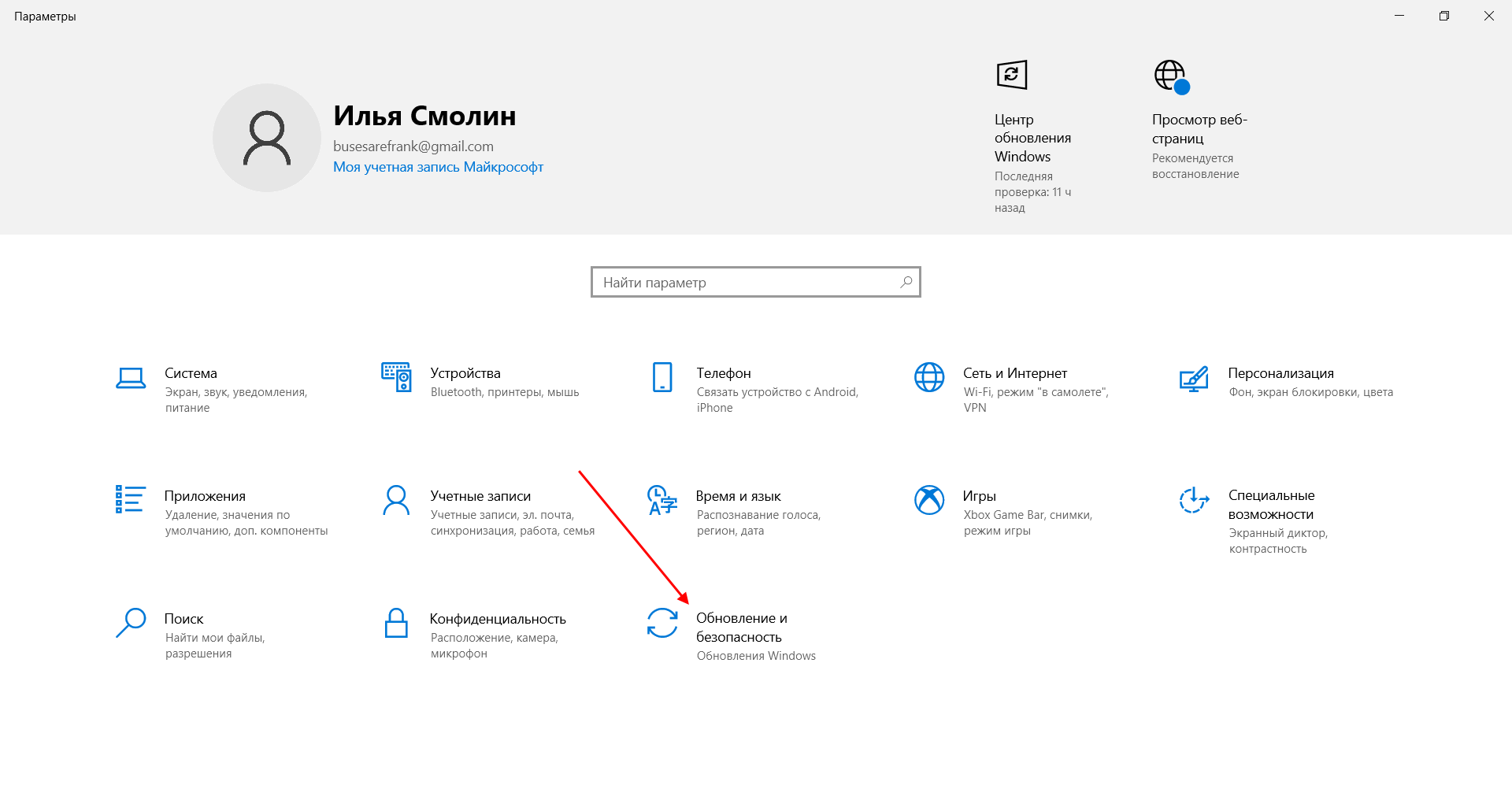The height and width of the screenshot is (811, 1512).
Task: Minimize the Параметры window
Action: pos(1399,16)
